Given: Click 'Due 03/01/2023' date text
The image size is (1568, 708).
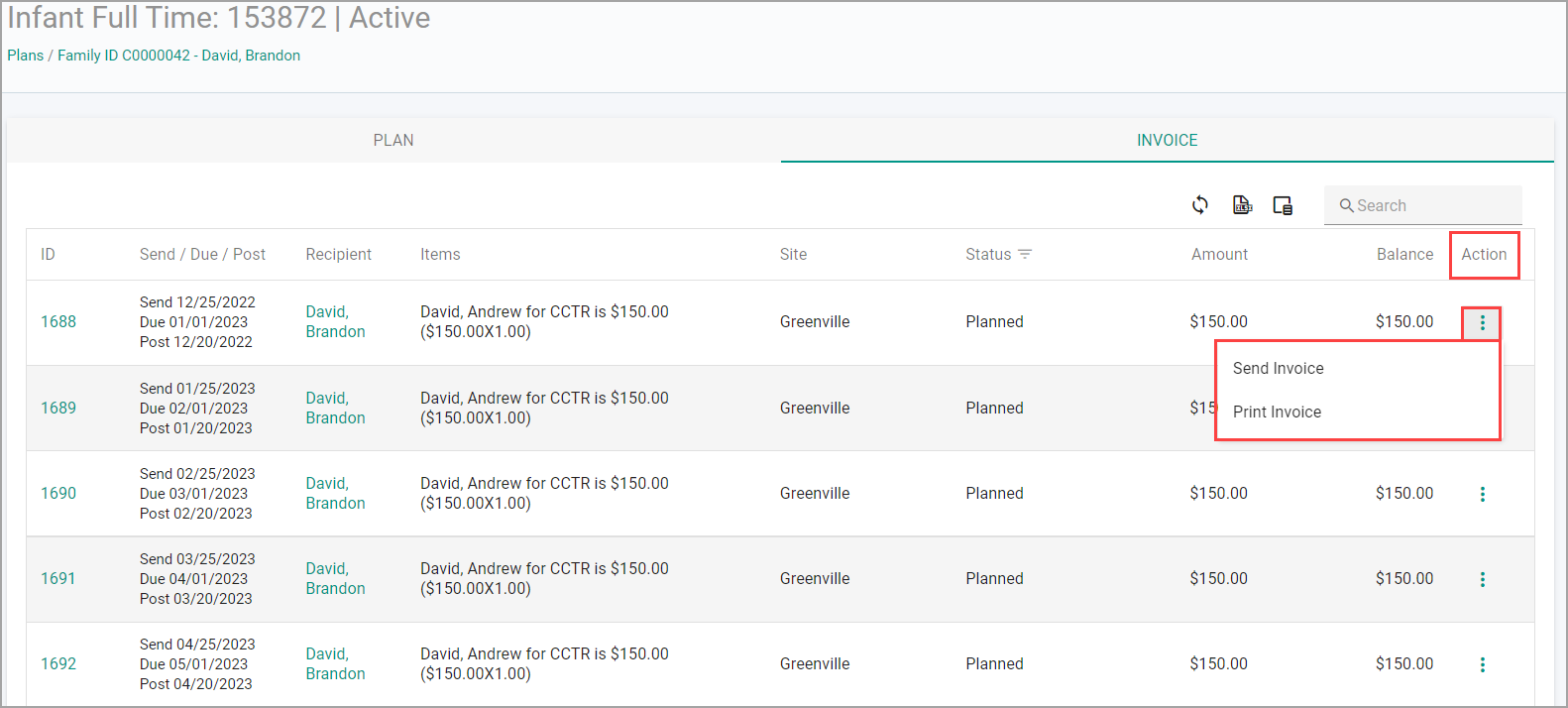Looking at the screenshot, I should [x=194, y=494].
